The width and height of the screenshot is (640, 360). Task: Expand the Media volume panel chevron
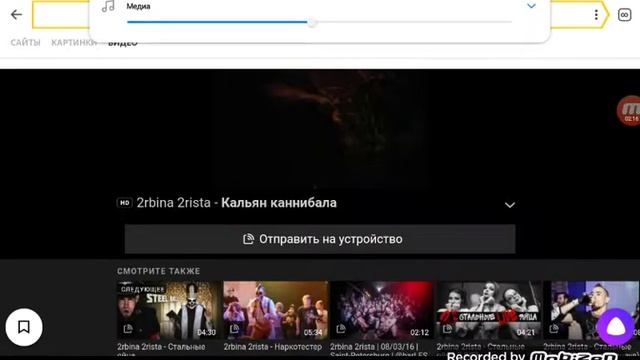point(531,6)
